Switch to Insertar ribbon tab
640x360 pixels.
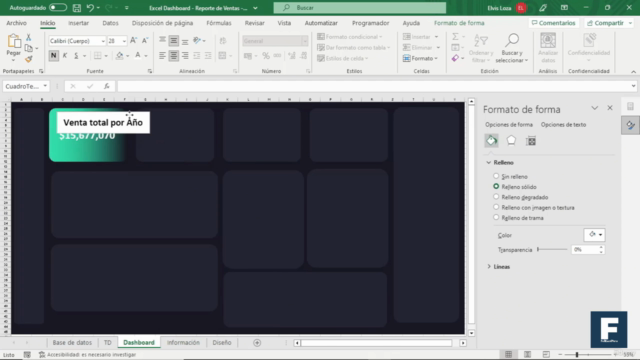coord(78,23)
